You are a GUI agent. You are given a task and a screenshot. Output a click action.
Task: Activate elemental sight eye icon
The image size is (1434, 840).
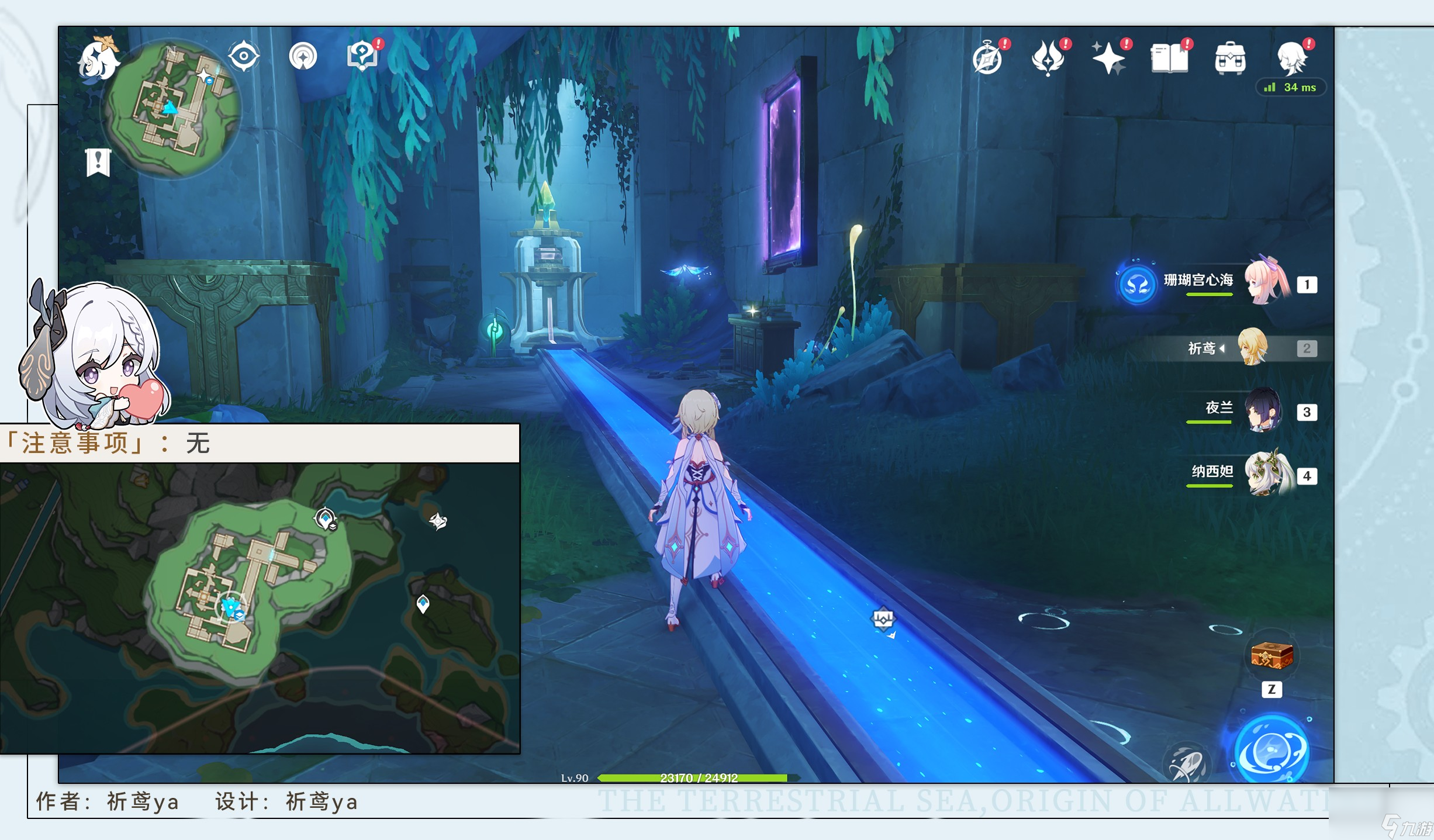tap(243, 57)
